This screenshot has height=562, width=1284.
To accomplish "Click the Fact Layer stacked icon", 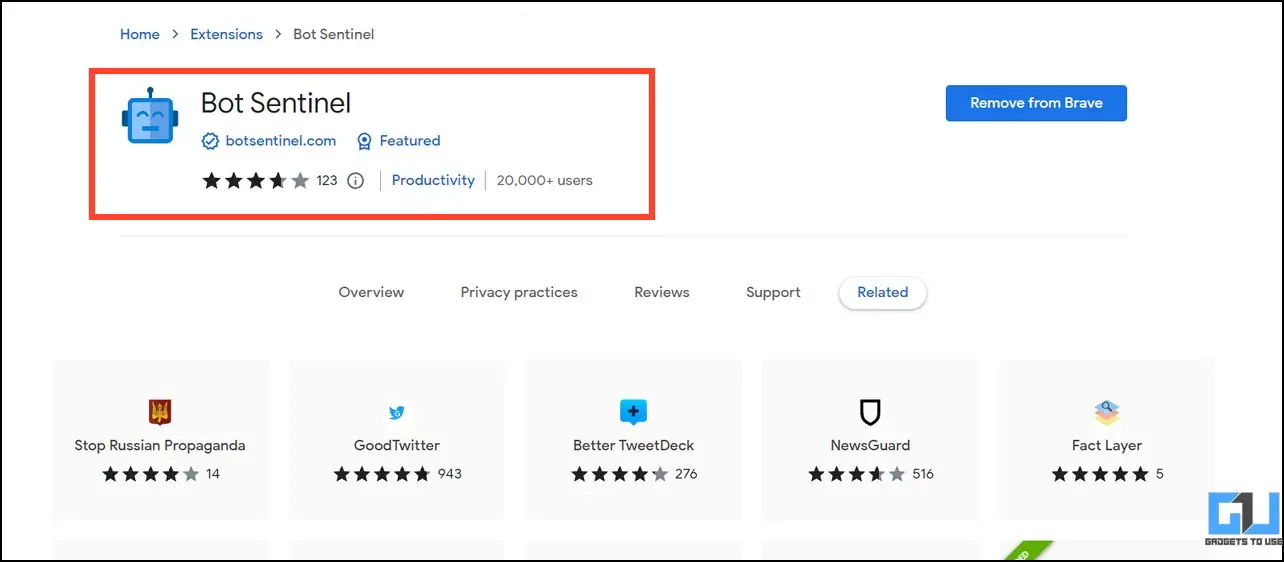I will (1106, 412).
